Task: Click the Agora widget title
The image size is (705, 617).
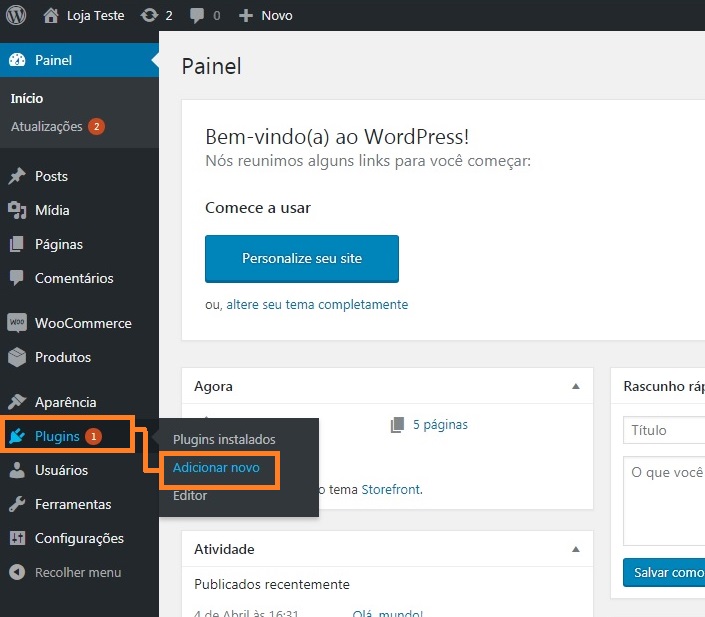Action: (213, 386)
